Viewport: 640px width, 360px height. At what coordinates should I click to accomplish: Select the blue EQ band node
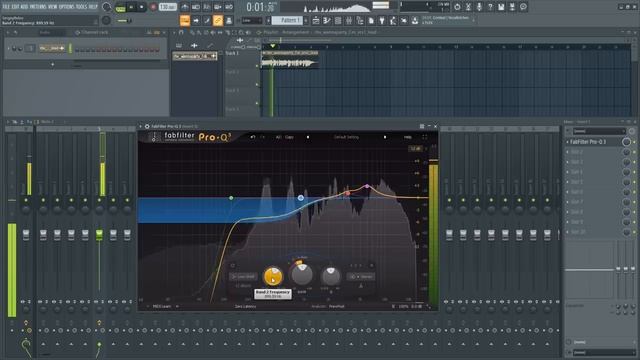301,198
